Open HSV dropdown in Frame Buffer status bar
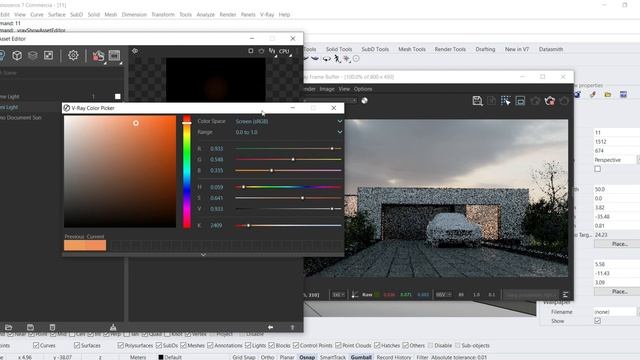 coord(443,295)
